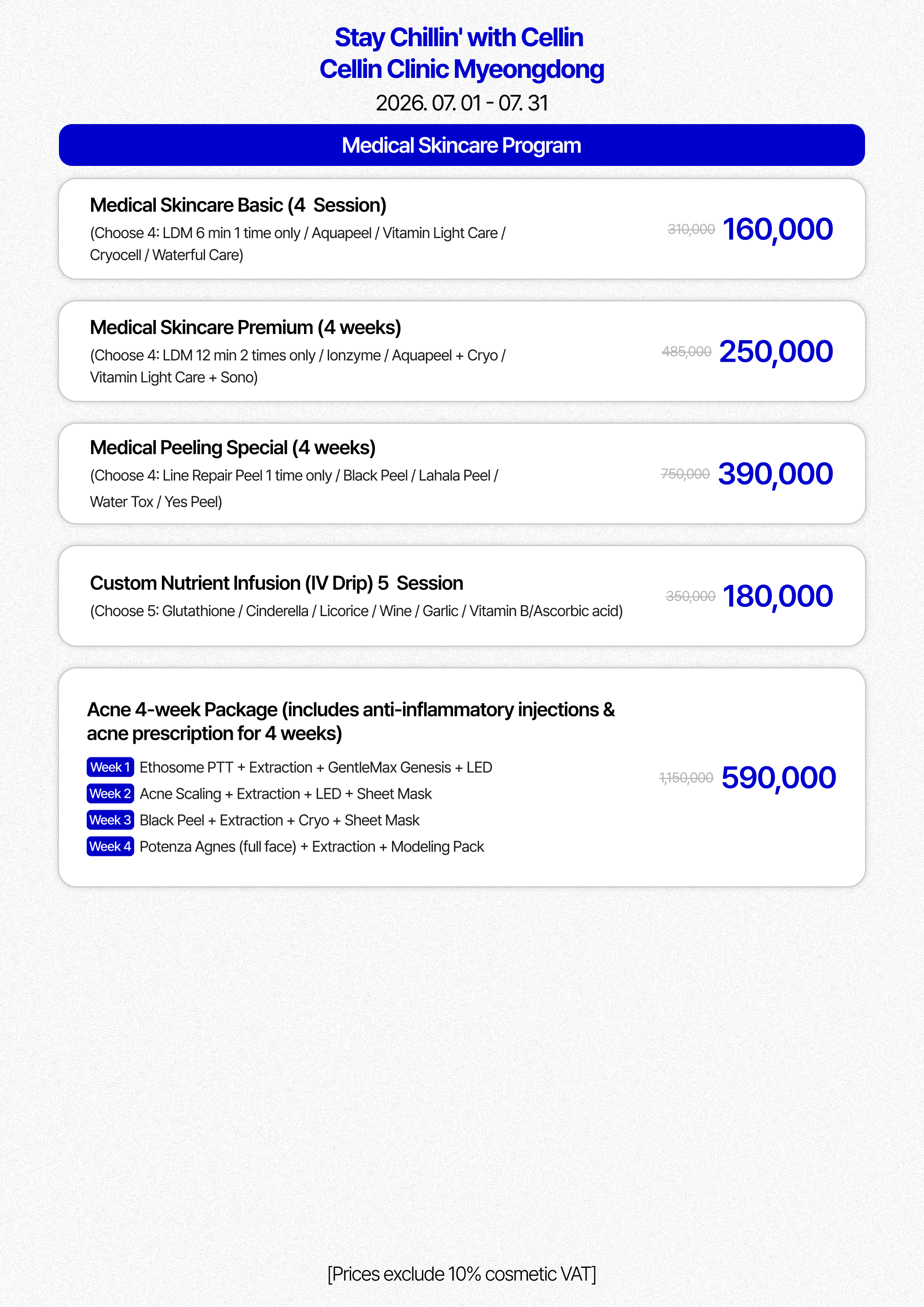Click the 590,000 acne package price

(778, 778)
